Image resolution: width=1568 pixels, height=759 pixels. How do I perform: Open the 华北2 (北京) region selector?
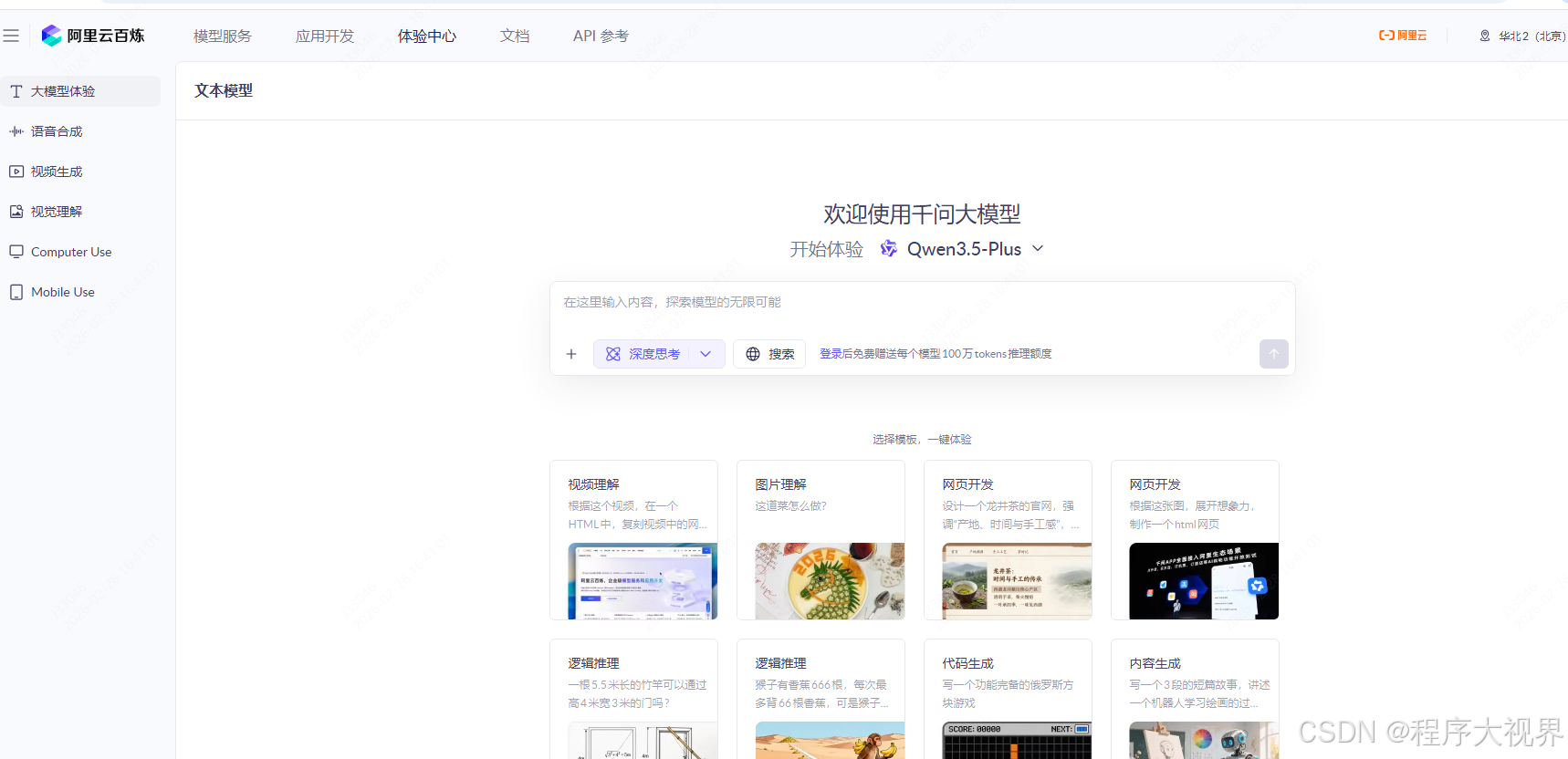coord(1522,36)
